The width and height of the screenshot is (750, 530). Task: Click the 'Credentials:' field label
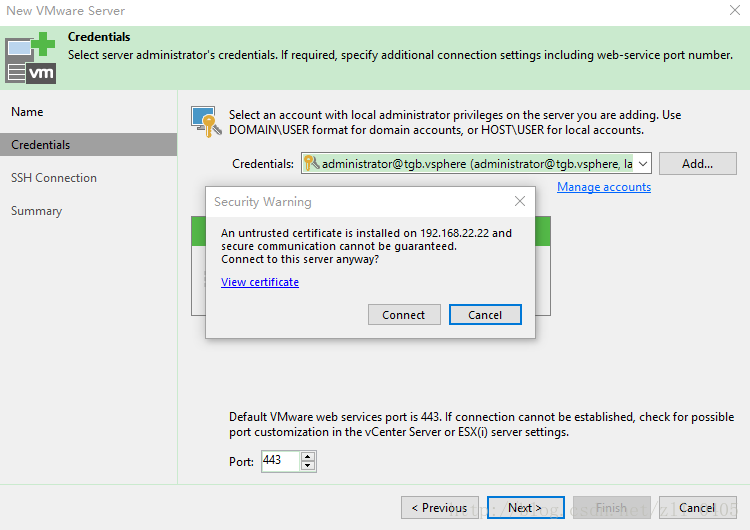263,164
